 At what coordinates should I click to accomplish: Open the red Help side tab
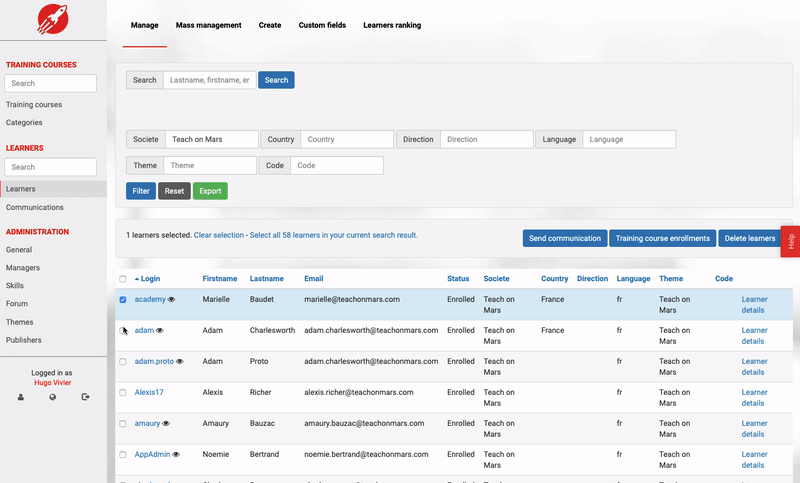[x=790, y=241]
